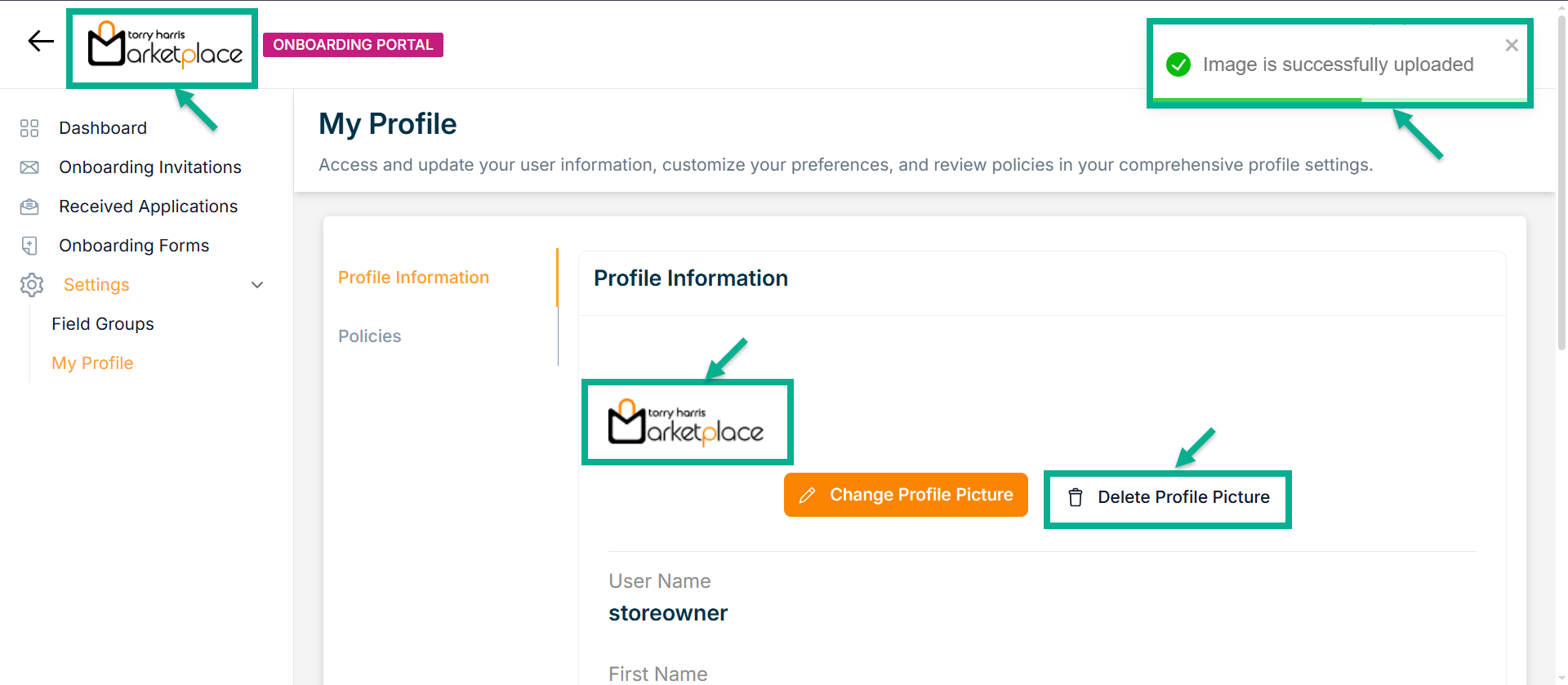Click the pencil icon on Change Profile Picture
This screenshot has width=1568, height=685.
[807, 496]
